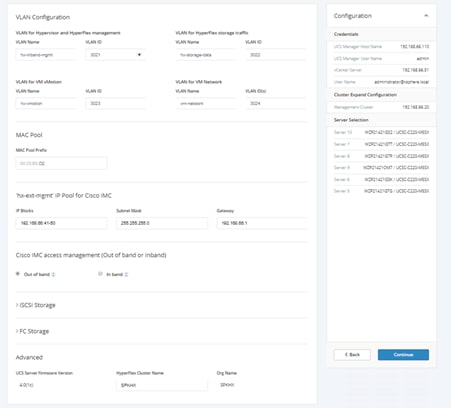The image size is (451, 408).
Task: Click the info icon beside In band
Action: click(126, 274)
